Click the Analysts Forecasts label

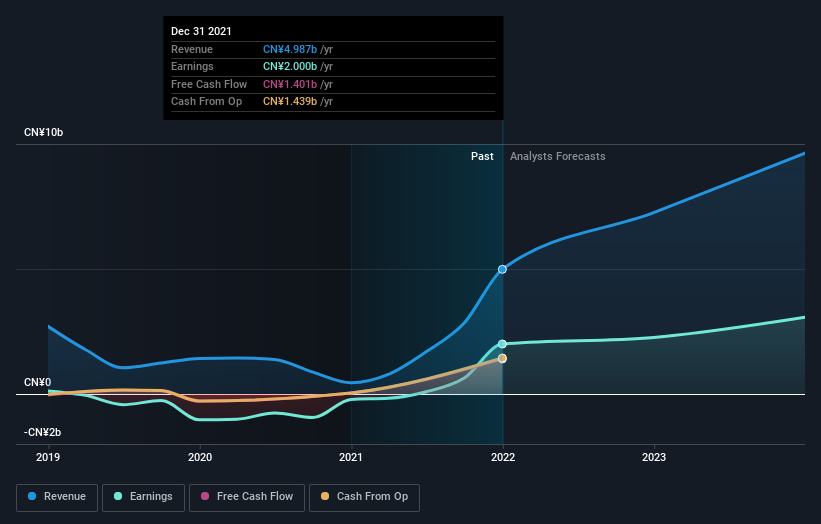coord(558,157)
